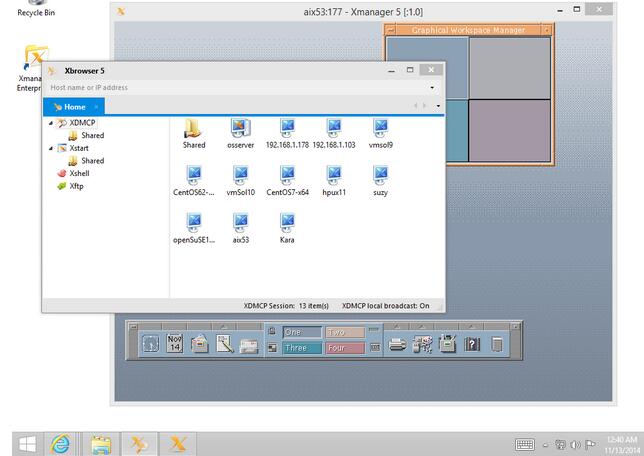Switch to workspace Three

(302, 348)
